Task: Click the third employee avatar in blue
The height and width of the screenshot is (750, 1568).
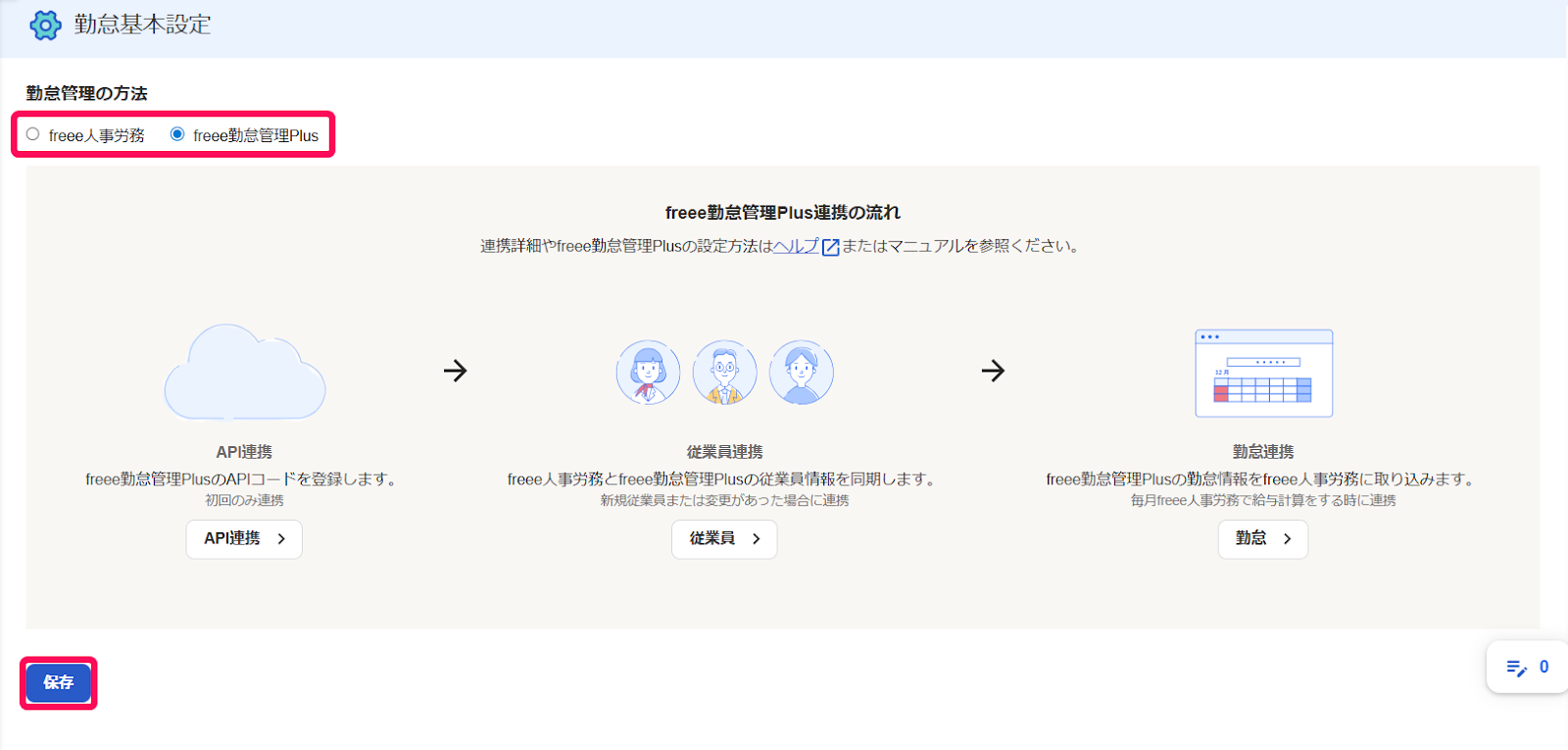Action: point(801,373)
